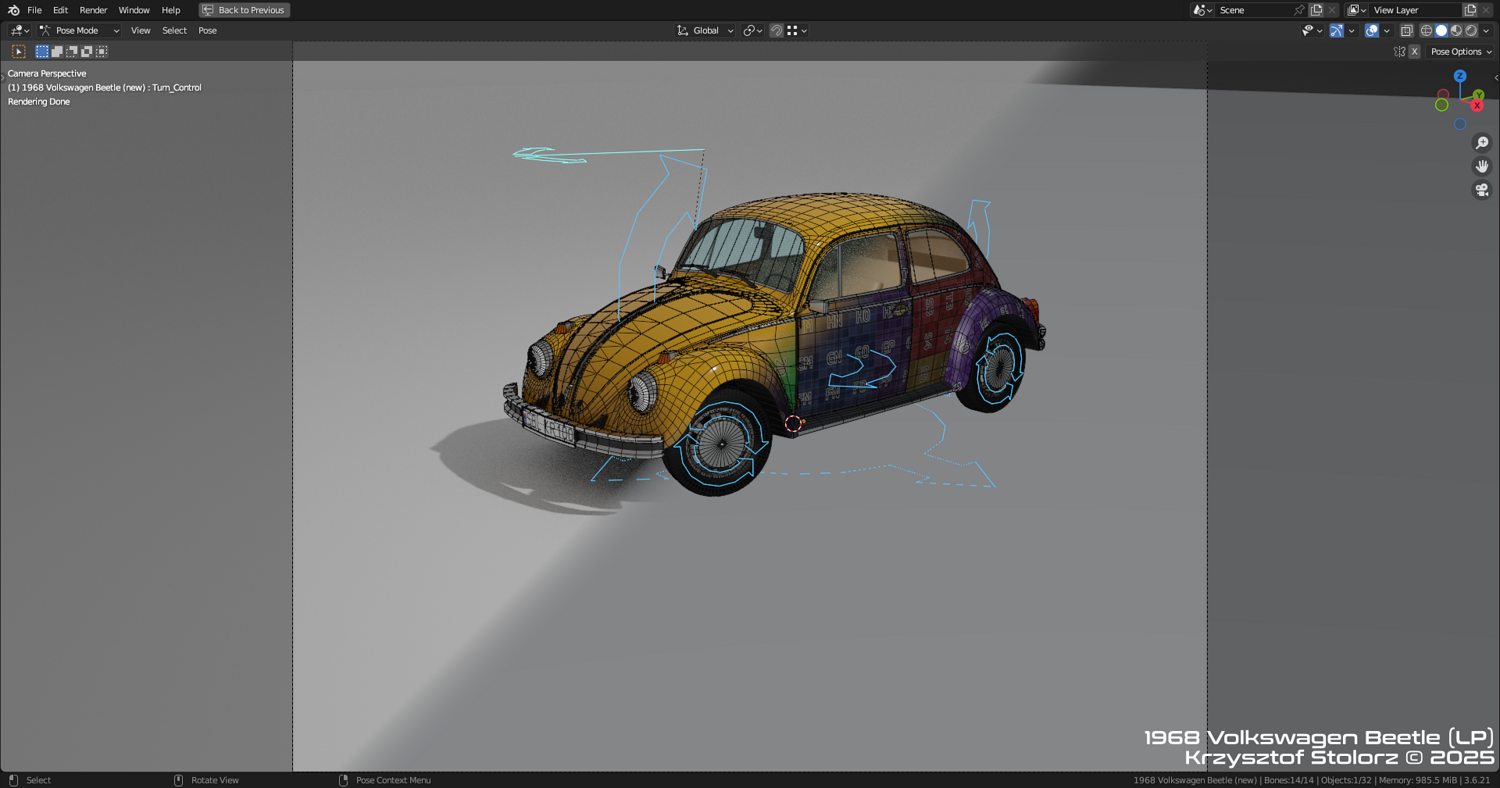Toggle snapping magnet icon
This screenshot has width=1500, height=788.
coord(776,31)
